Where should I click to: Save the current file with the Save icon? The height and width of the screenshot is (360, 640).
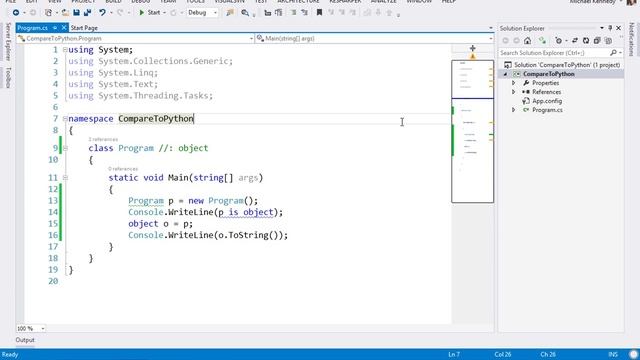76,13
